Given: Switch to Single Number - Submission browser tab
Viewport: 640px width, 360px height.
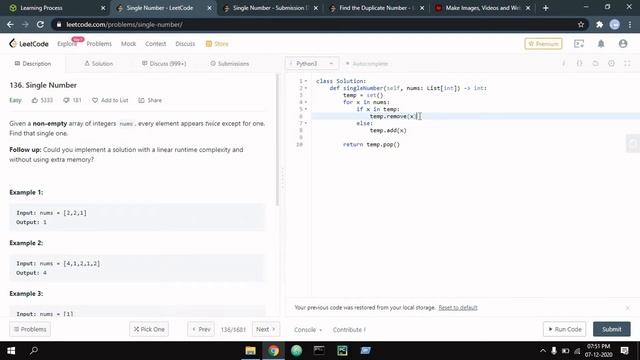Looking at the screenshot, I should pyautogui.click(x=270, y=8).
